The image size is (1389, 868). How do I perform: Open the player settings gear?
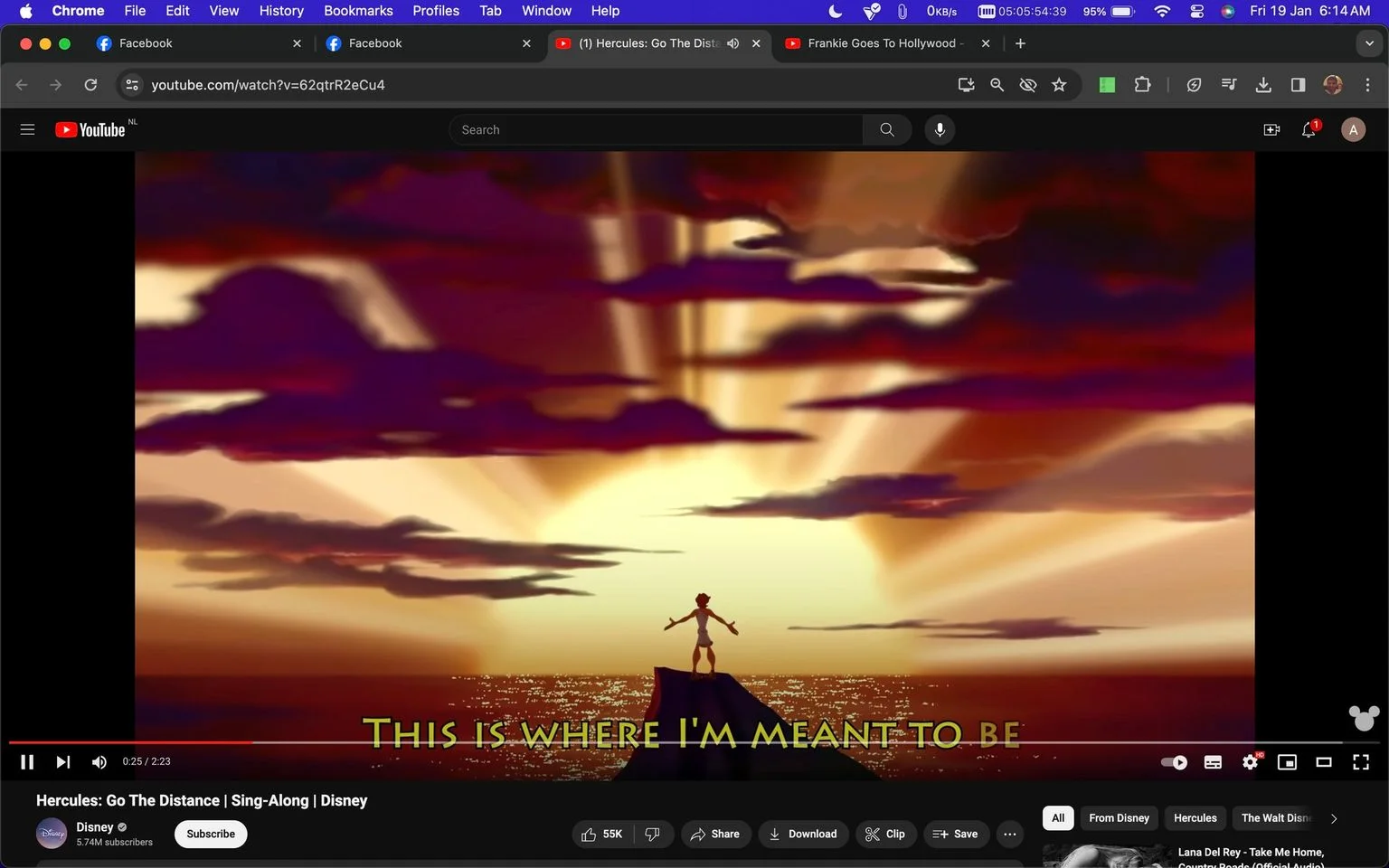(x=1251, y=762)
